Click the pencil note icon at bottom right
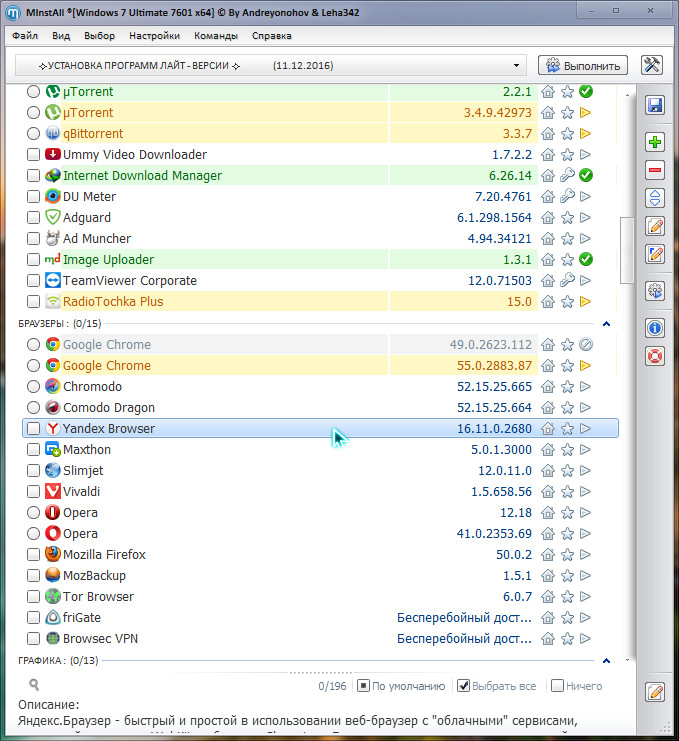Viewport: 679px width, 741px height. (x=654, y=692)
